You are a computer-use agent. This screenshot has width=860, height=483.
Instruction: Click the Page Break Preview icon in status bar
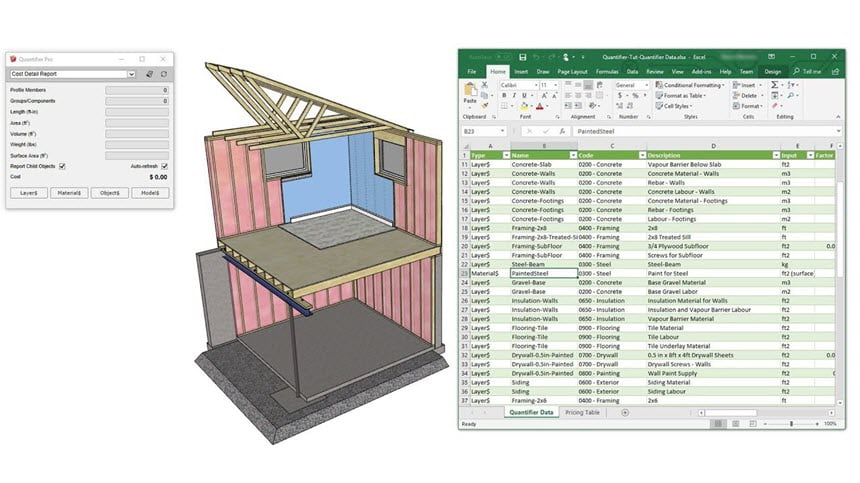pos(752,424)
